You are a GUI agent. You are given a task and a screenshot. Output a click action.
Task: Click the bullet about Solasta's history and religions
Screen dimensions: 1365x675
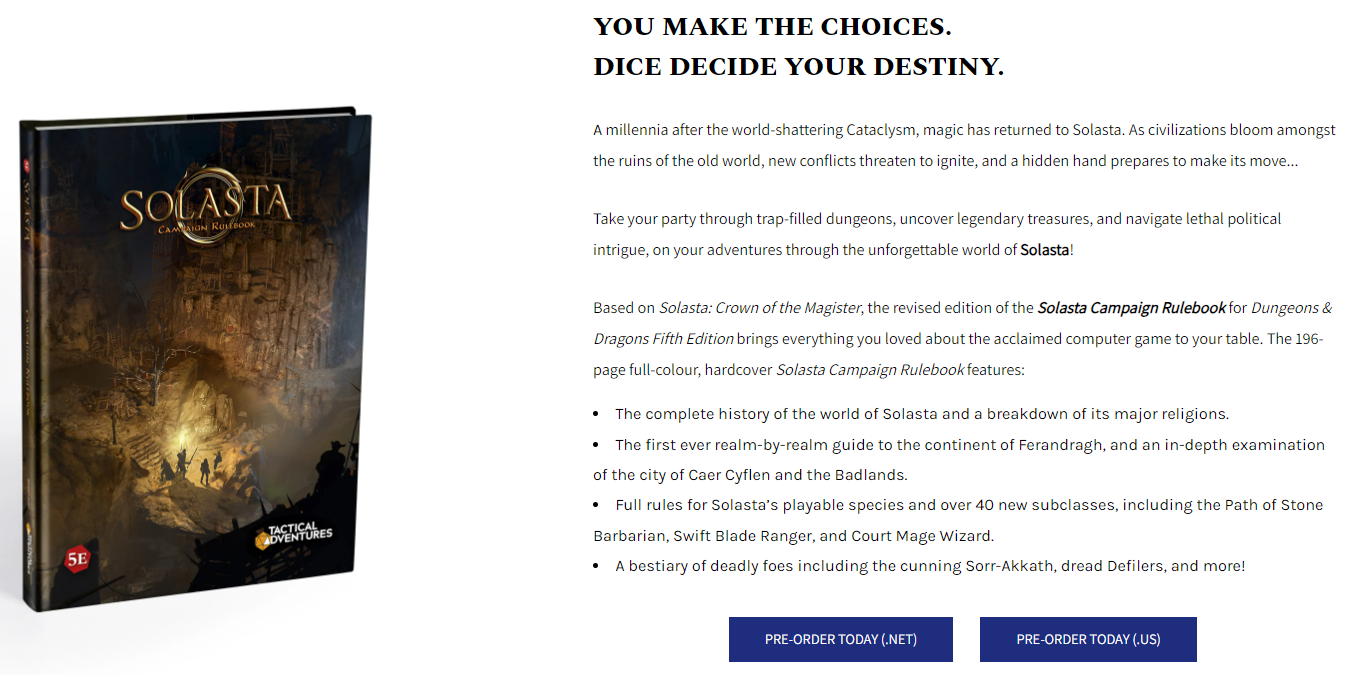pos(921,414)
